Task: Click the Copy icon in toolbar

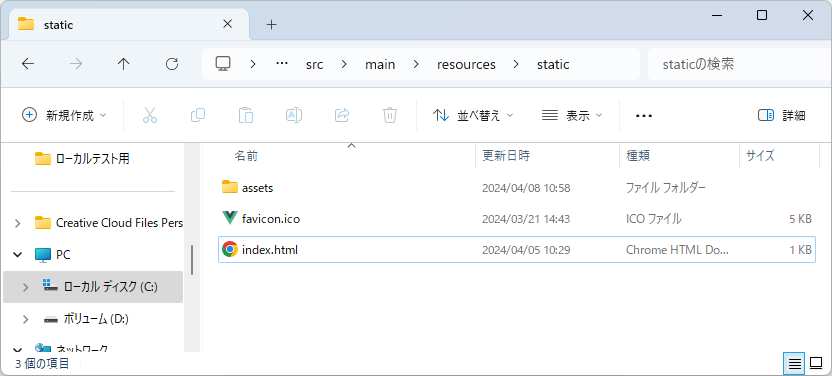Action: (198, 115)
